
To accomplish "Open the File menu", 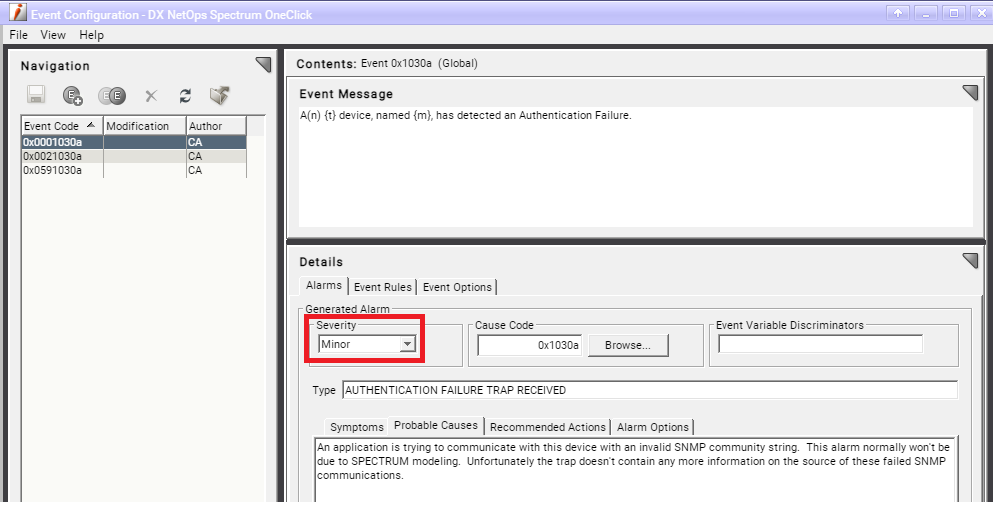I will coord(18,35).
